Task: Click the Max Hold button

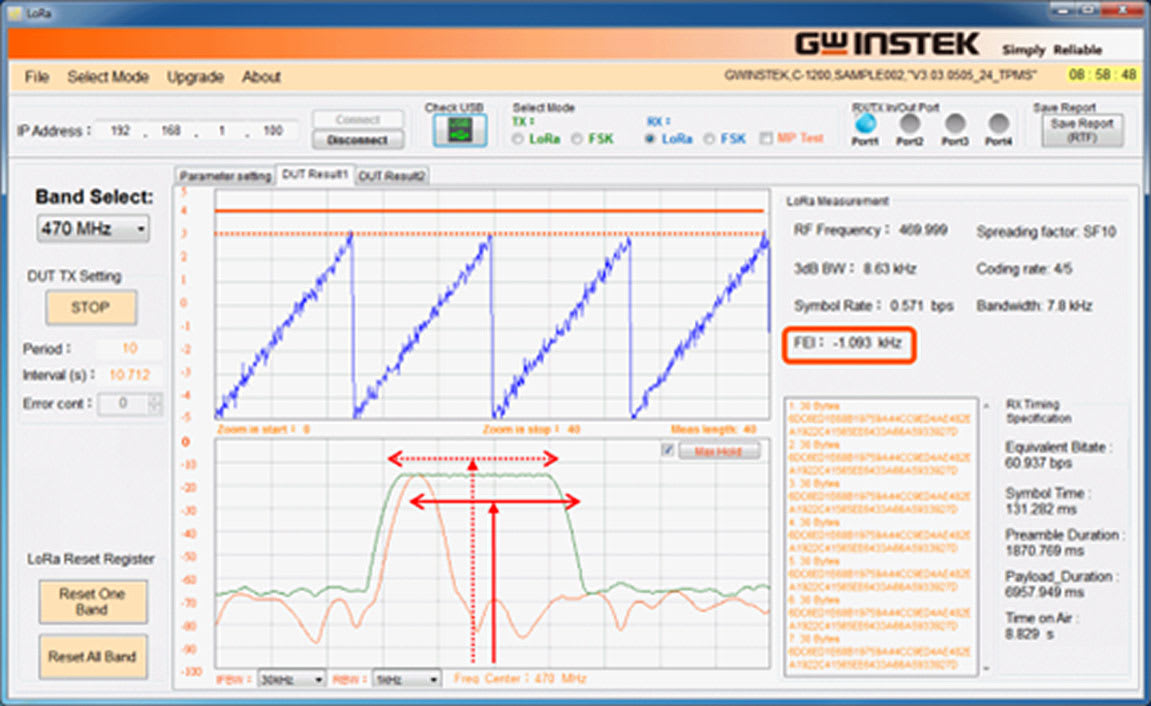Action: click(718, 451)
